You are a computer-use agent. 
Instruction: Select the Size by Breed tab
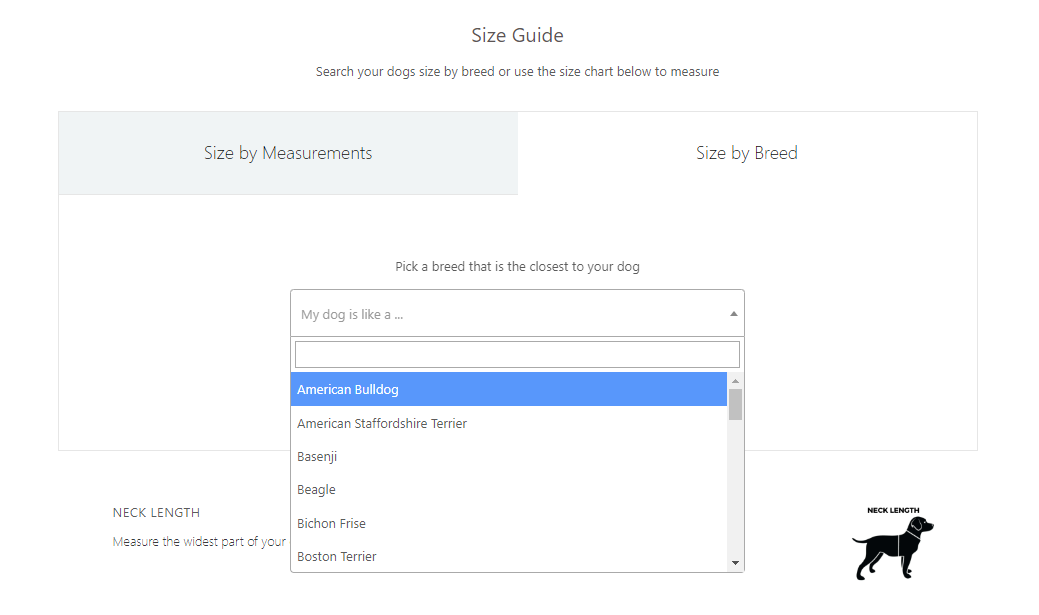click(x=747, y=153)
